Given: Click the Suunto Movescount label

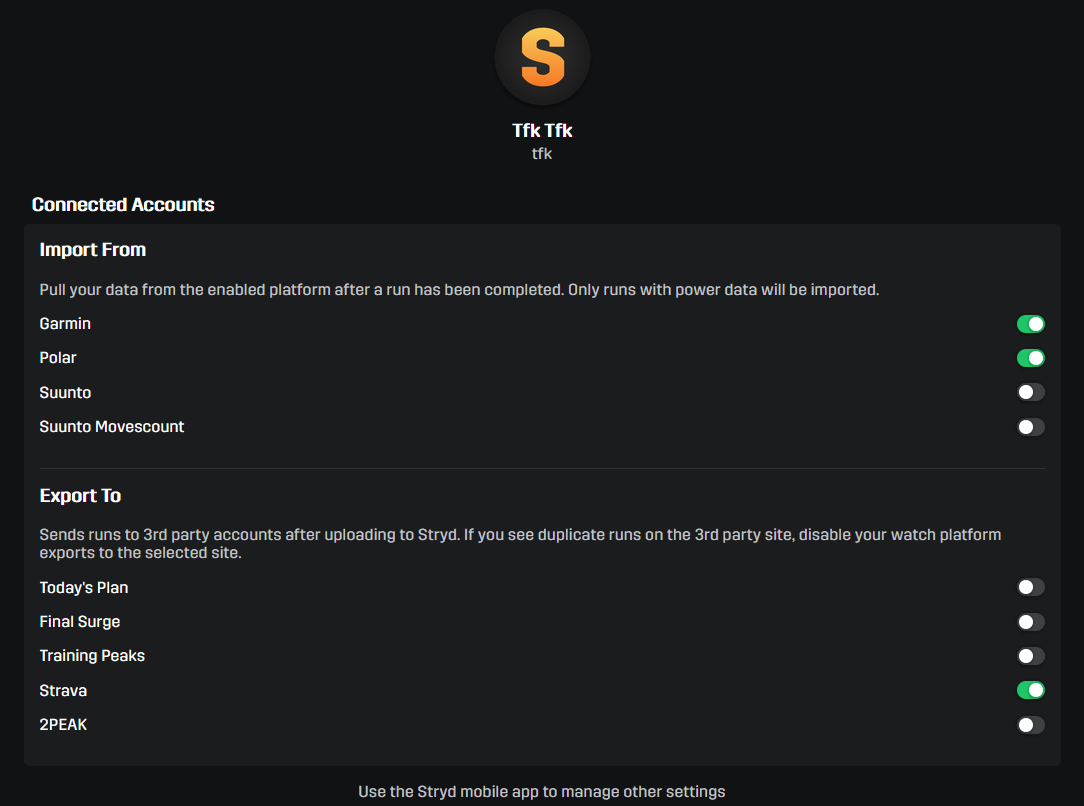Looking at the screenshot, I should point(112,427).
